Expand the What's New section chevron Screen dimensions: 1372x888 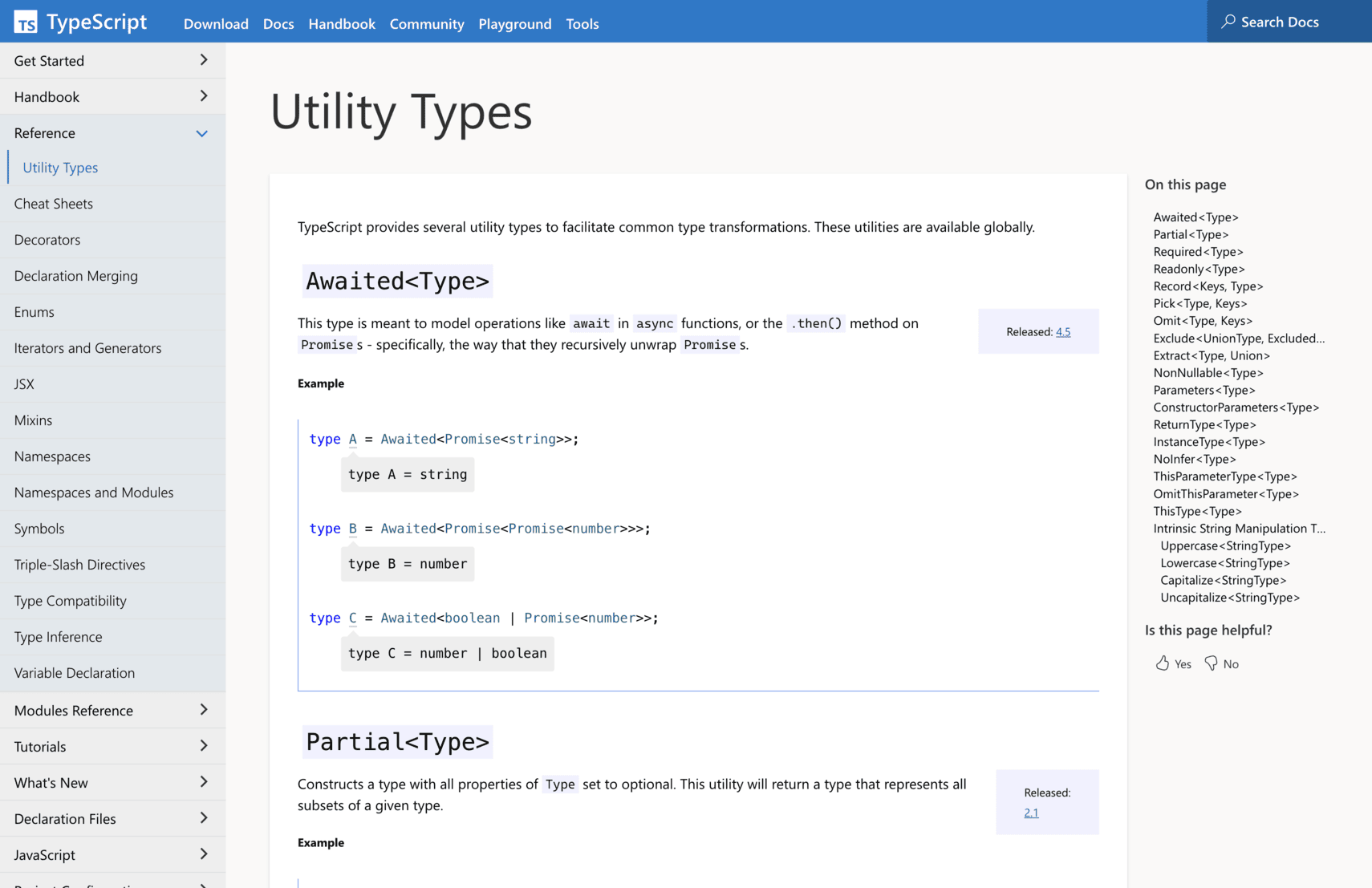pyautogui.click(x=203, y=782)
